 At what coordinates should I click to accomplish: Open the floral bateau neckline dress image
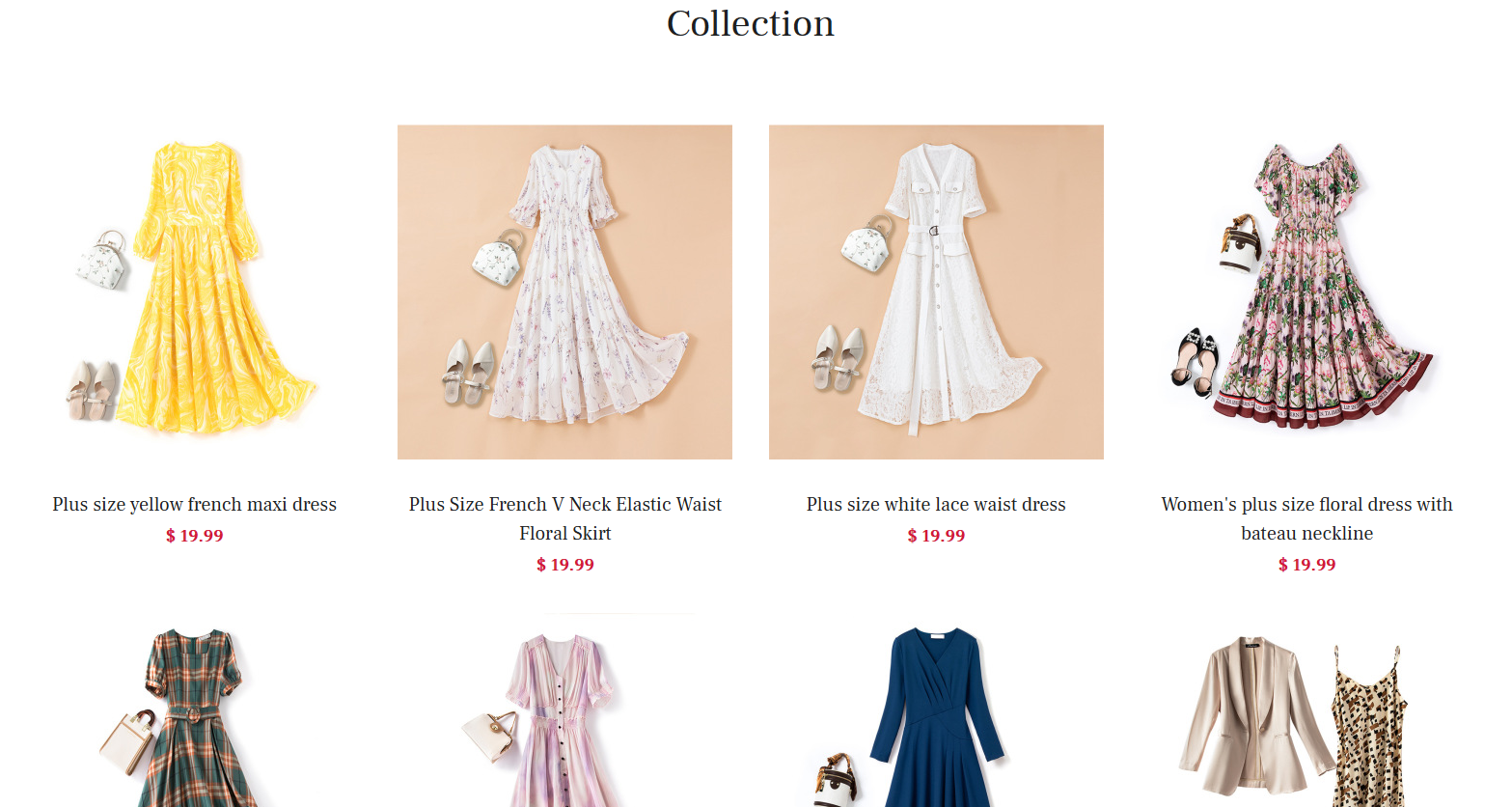pos(1306,292)
